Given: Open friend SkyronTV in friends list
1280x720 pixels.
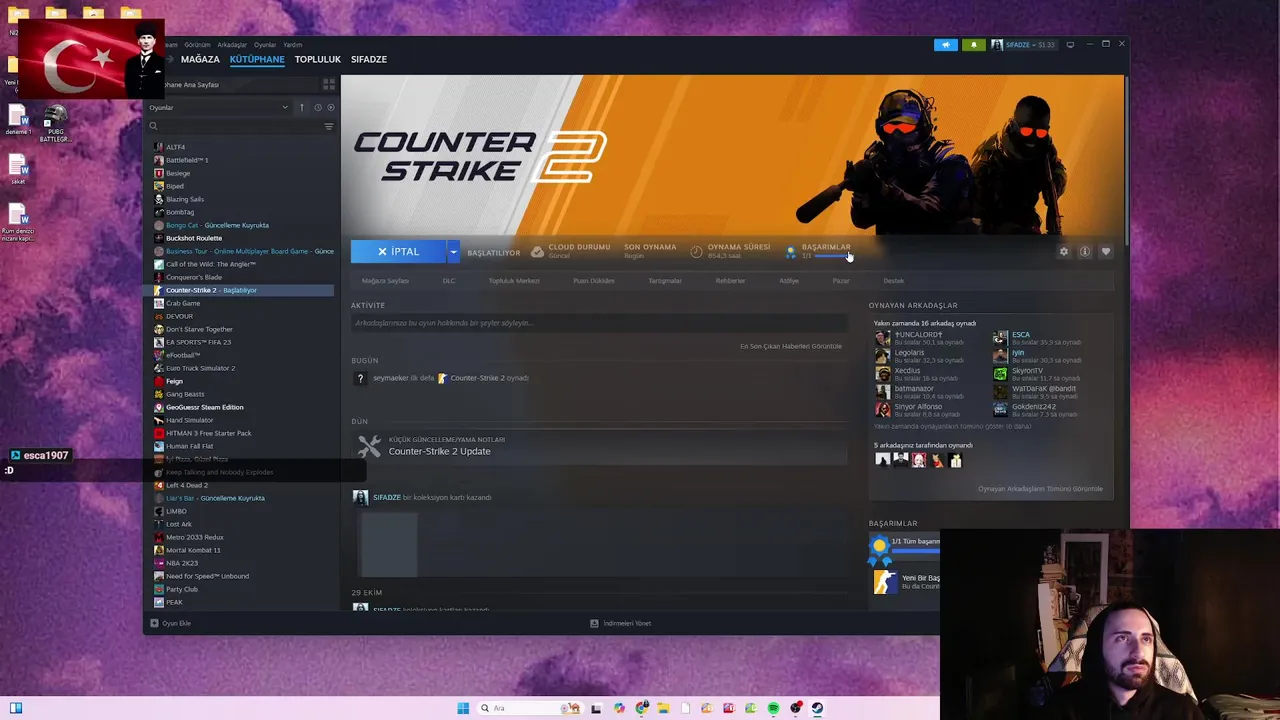Looking at the screenshot, I should pyautogui.click(x=1027, y=371).
